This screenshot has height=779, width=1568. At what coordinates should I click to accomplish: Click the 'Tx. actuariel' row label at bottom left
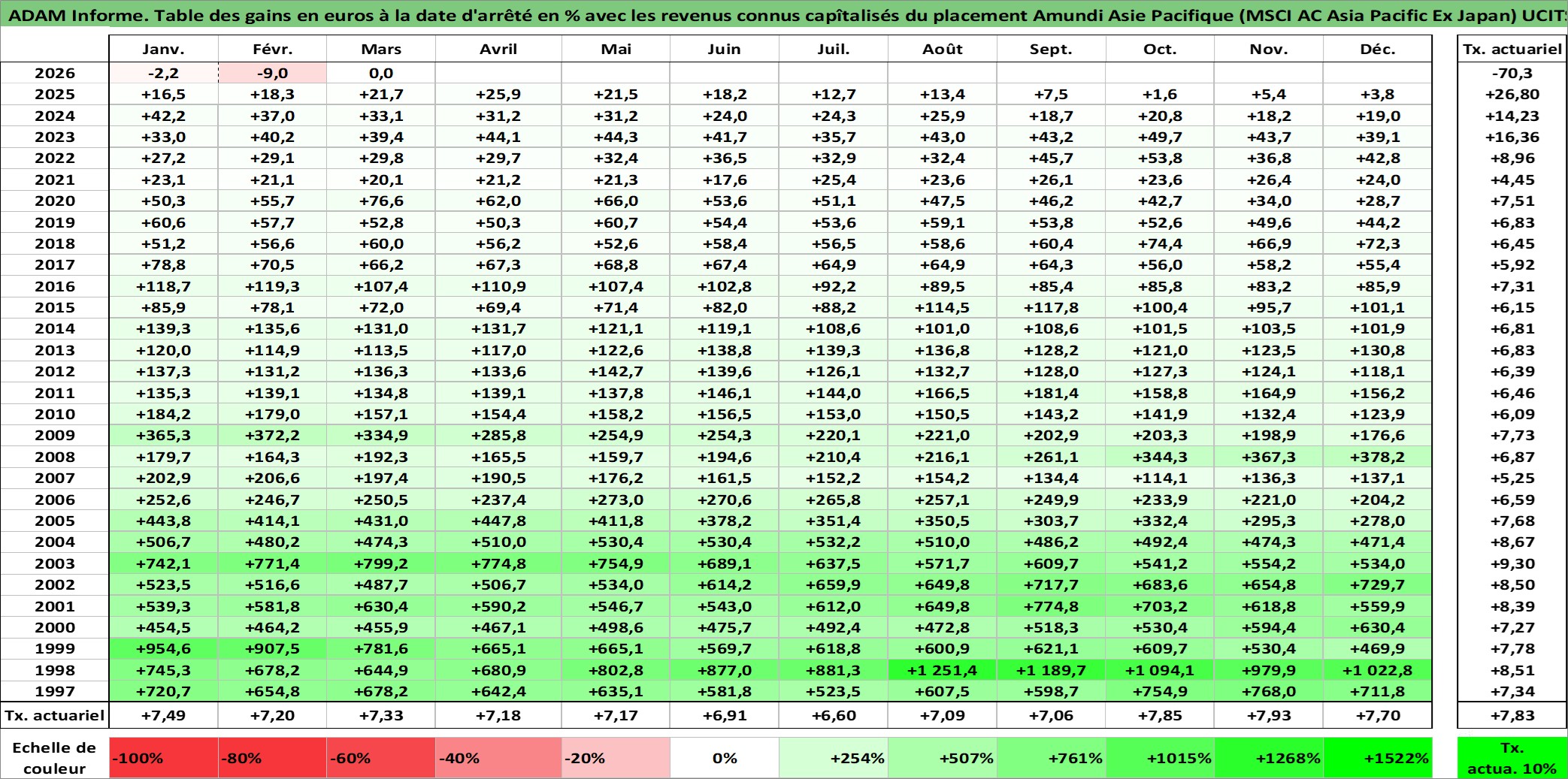point(54,715)
